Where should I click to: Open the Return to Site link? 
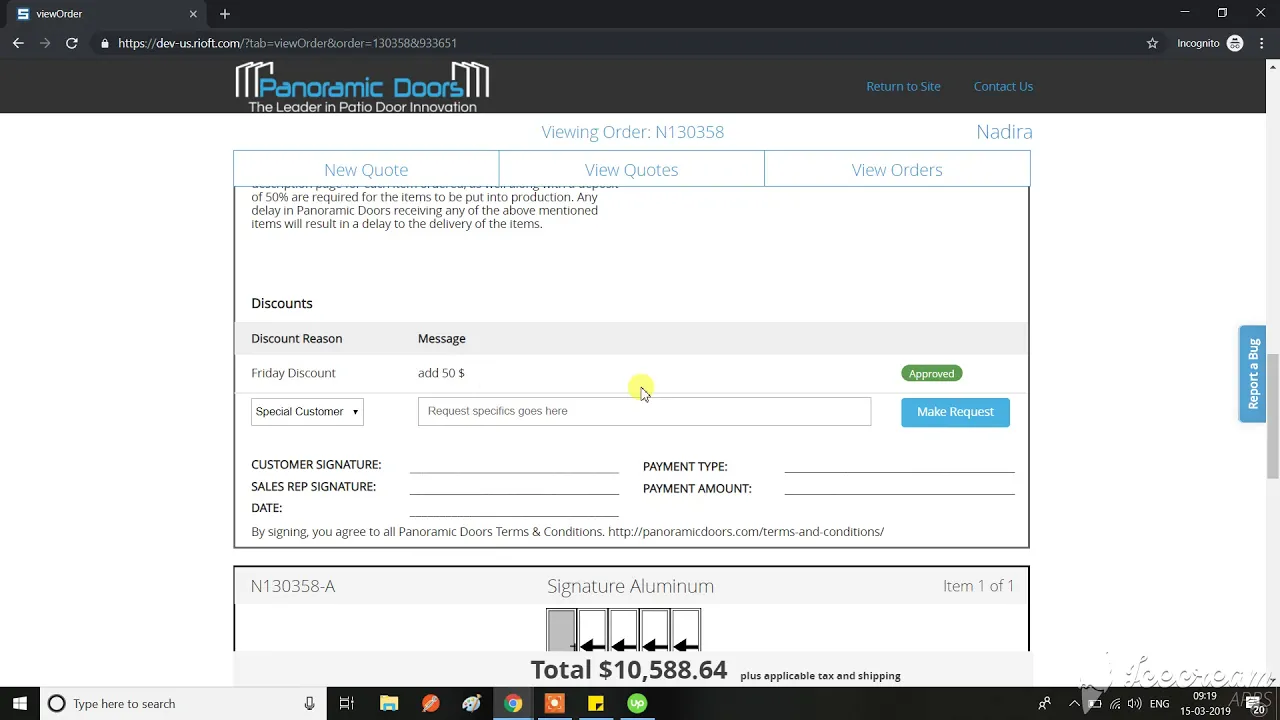point(903,86)
